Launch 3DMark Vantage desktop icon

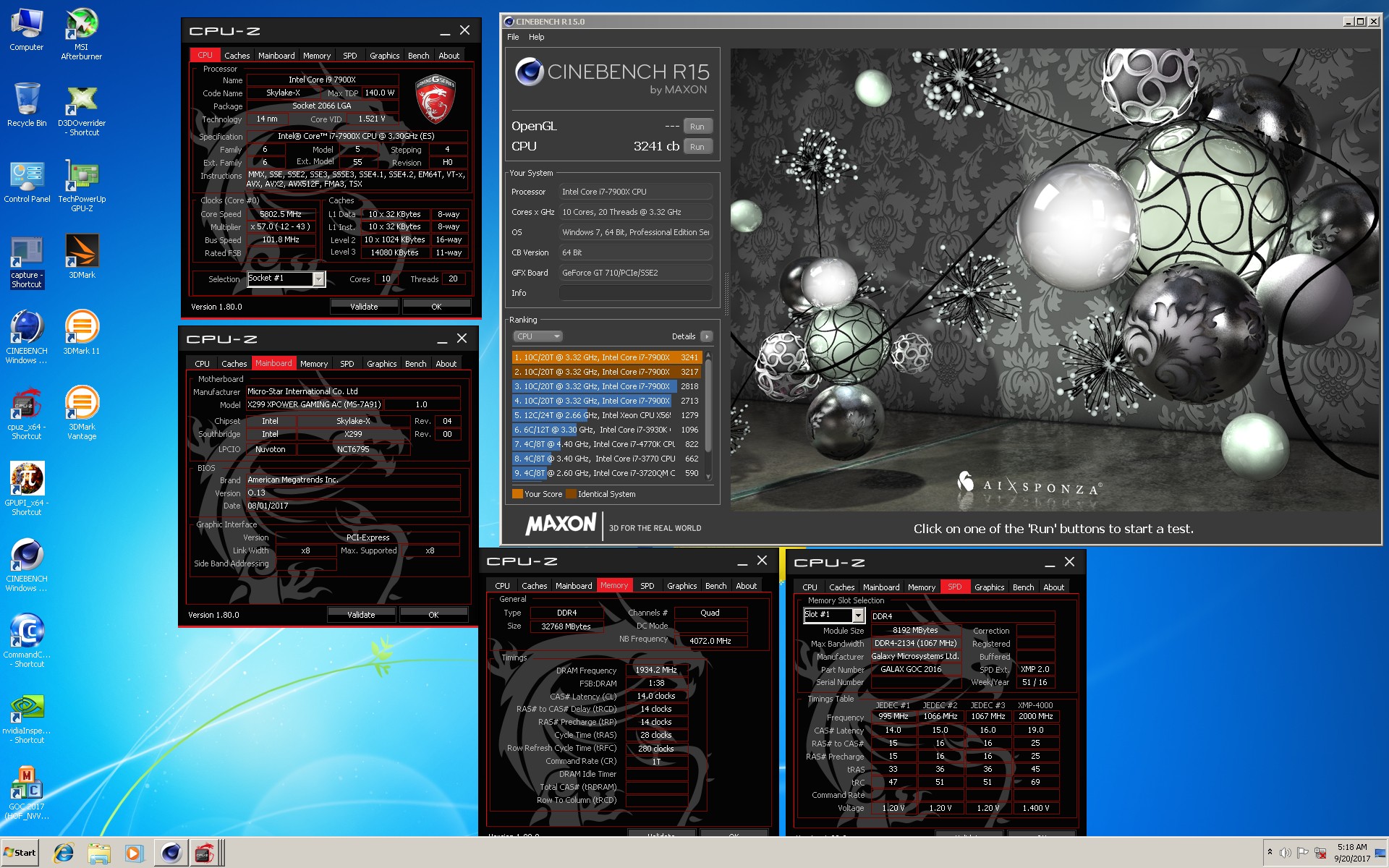coord(82,412)
